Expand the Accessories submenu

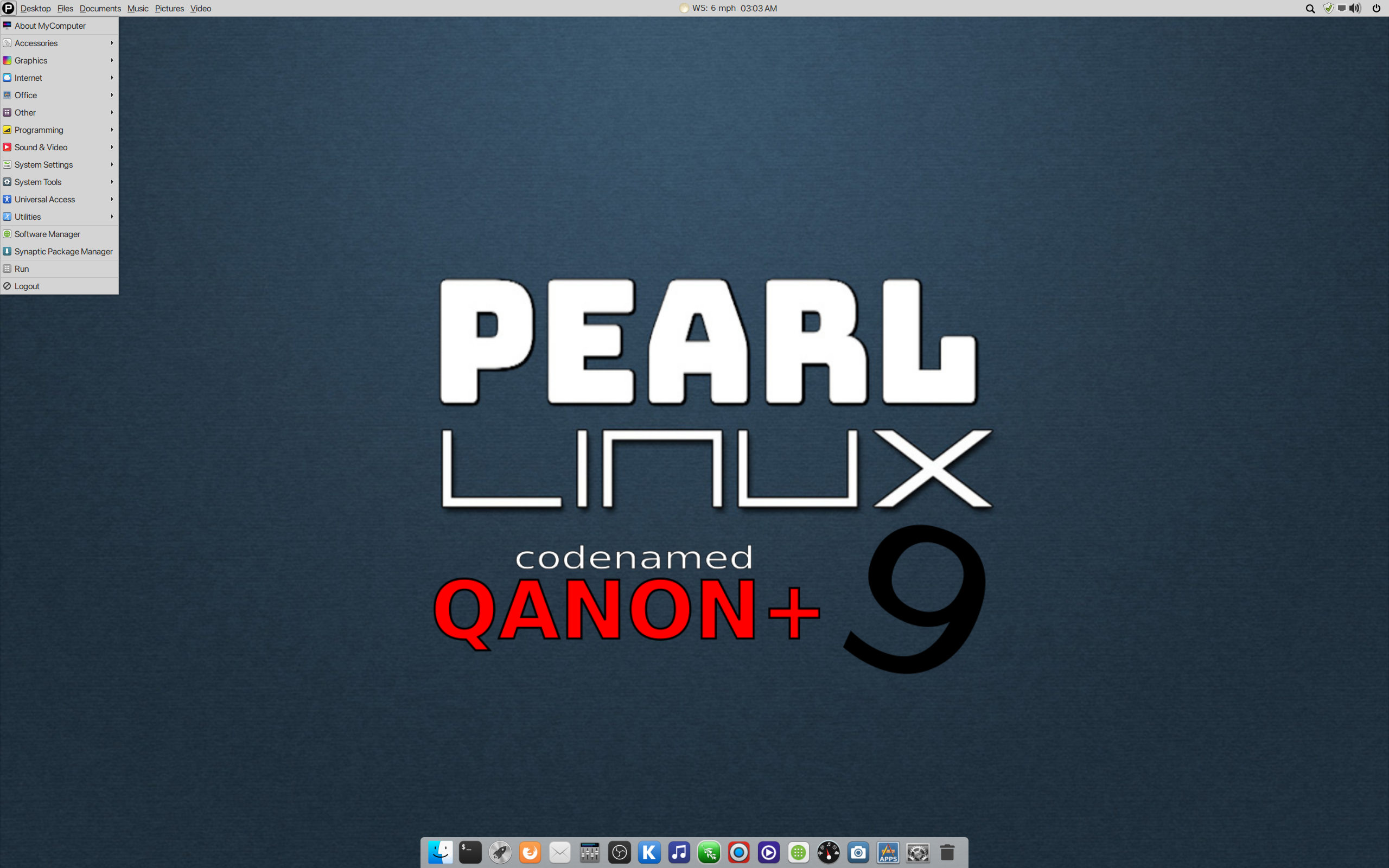(x=59, y=43)
